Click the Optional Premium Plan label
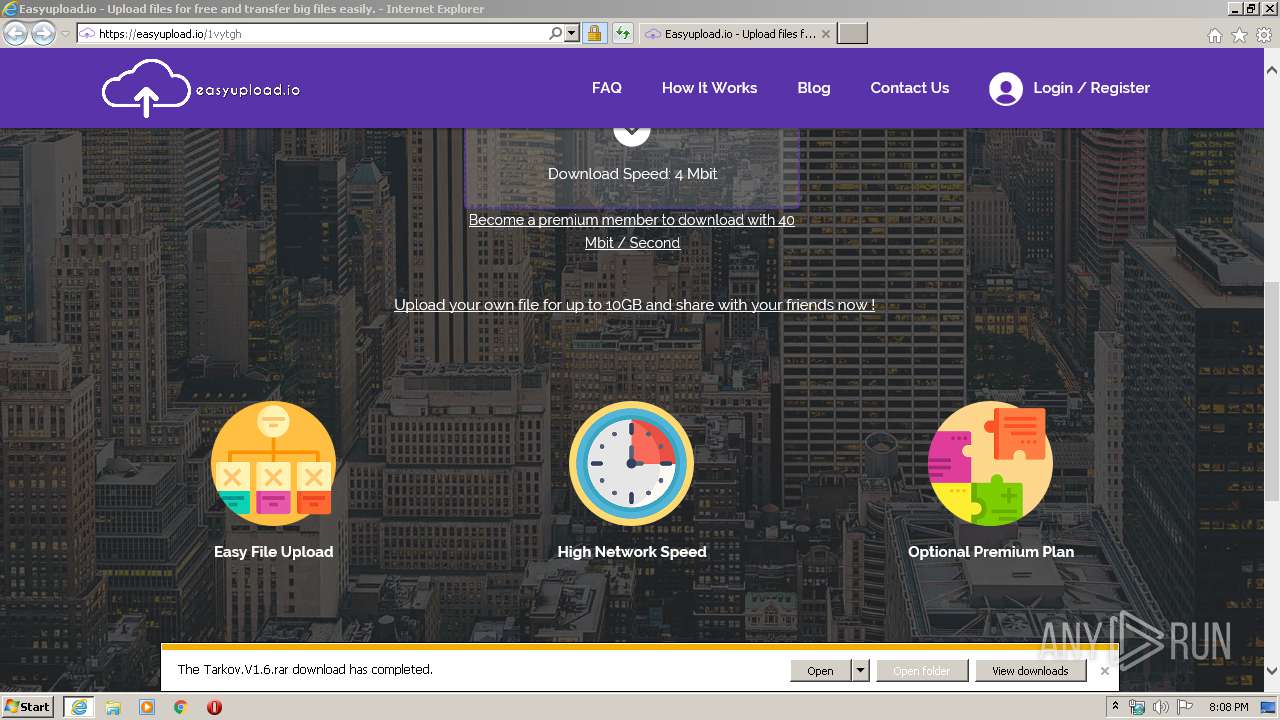Viewport: 1280px width, 720px height. pyautogui.click(x=991, y=551)
